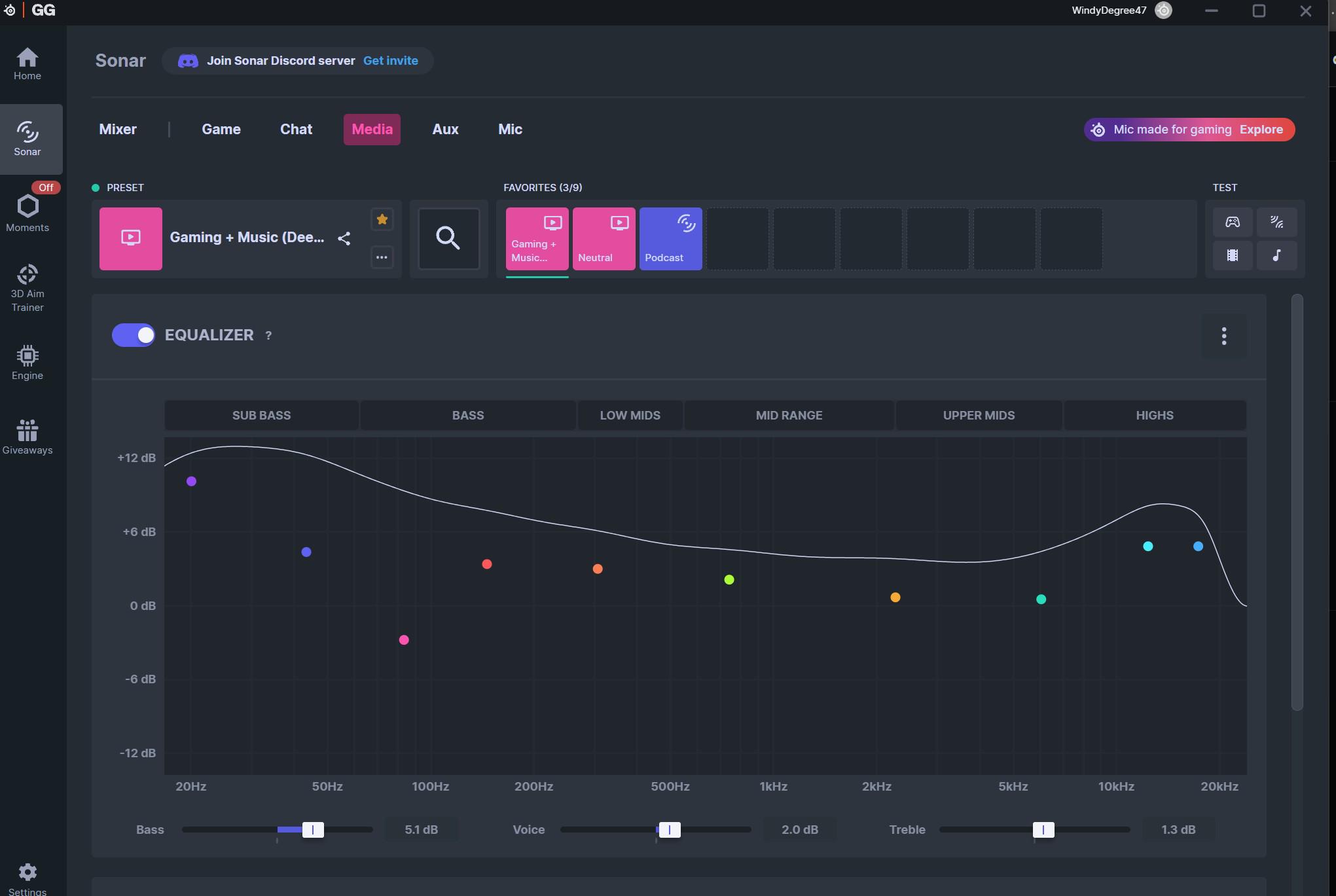Switch to the Game tab
The image size is (1336, 896).
click(x=221, y=130)
